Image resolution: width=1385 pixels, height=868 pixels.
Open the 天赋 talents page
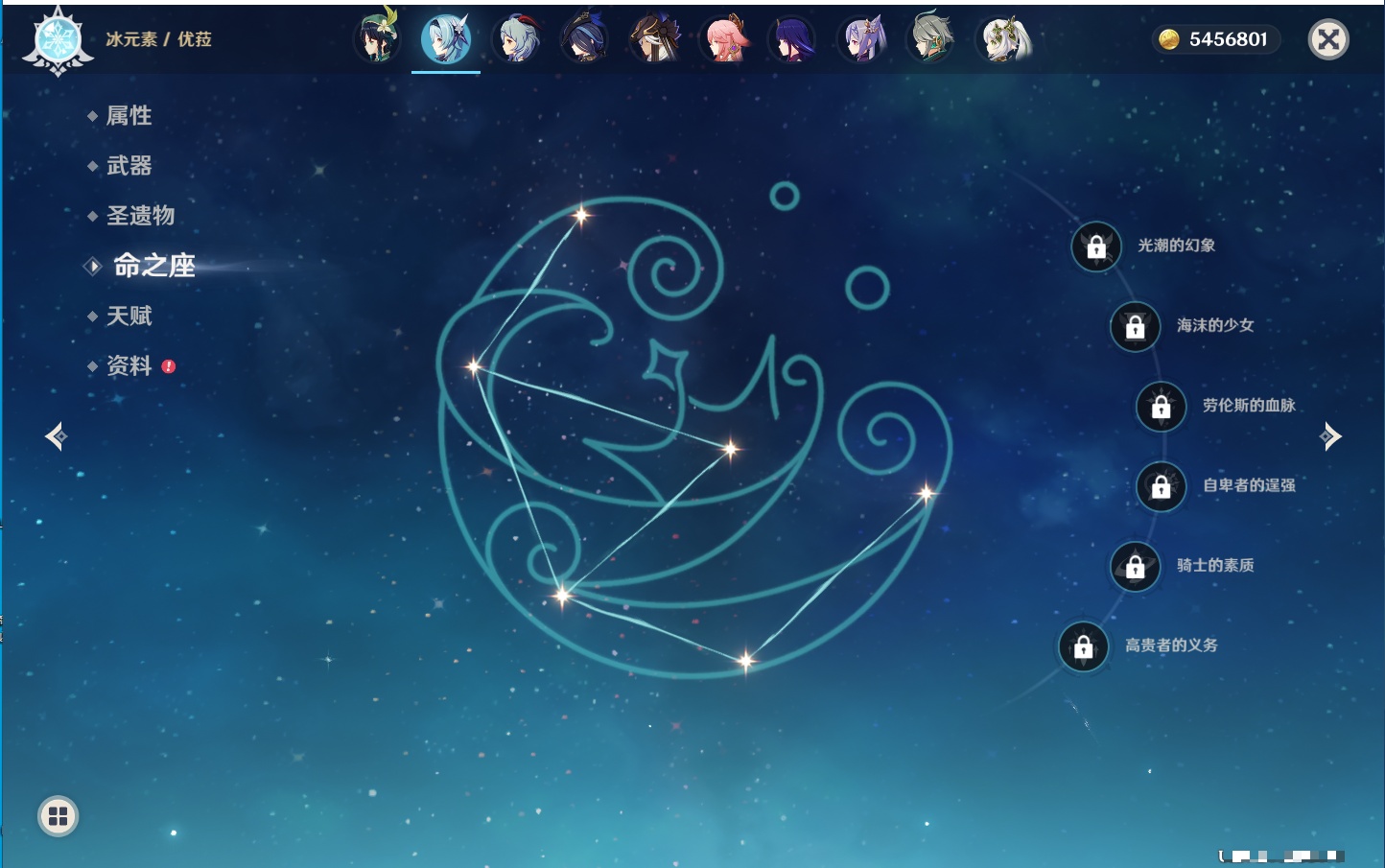(129, 316)
